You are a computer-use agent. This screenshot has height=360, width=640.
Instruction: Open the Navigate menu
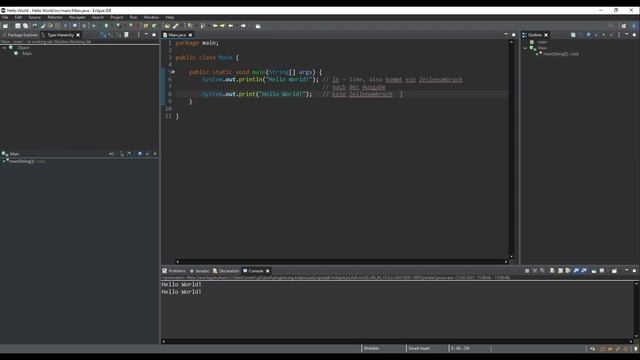point(77,18)
